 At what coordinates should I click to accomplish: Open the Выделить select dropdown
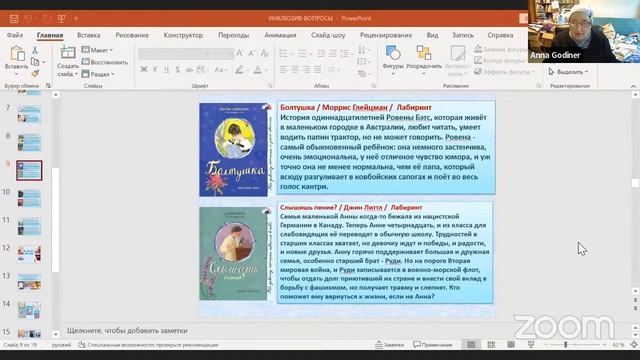click(x=568, y=72)
